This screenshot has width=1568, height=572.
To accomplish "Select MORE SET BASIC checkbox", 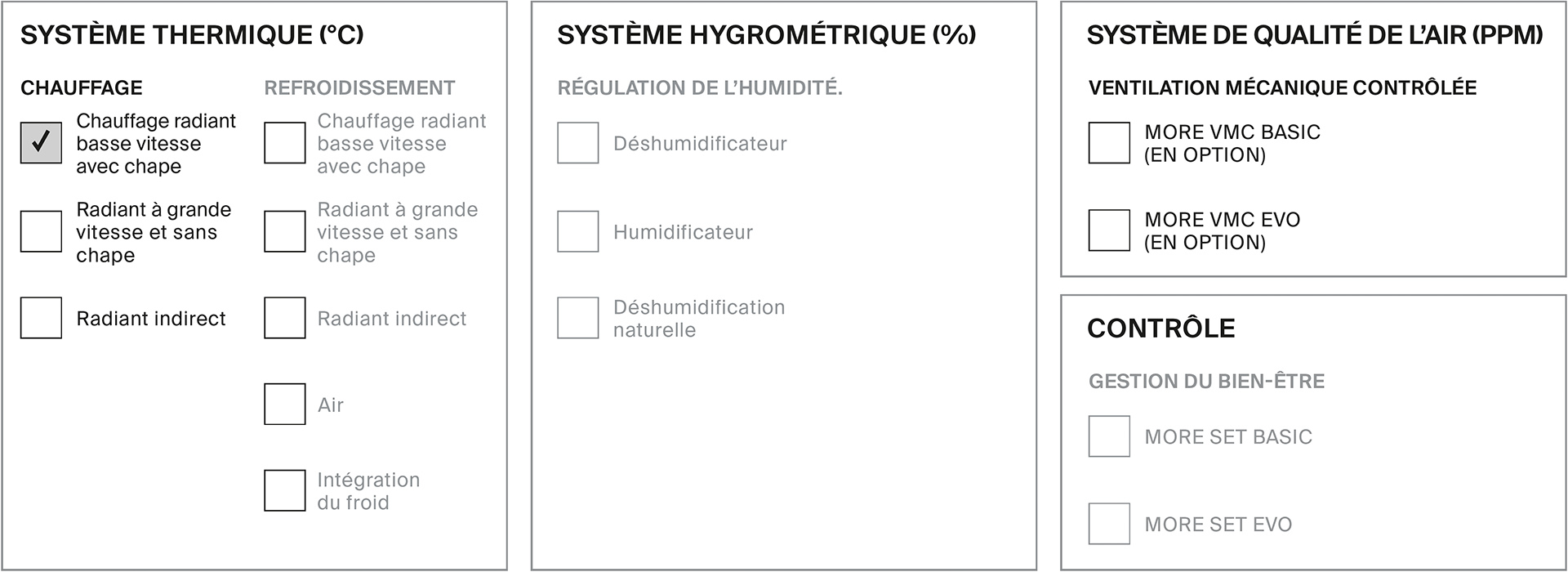I will point(1109,436).
